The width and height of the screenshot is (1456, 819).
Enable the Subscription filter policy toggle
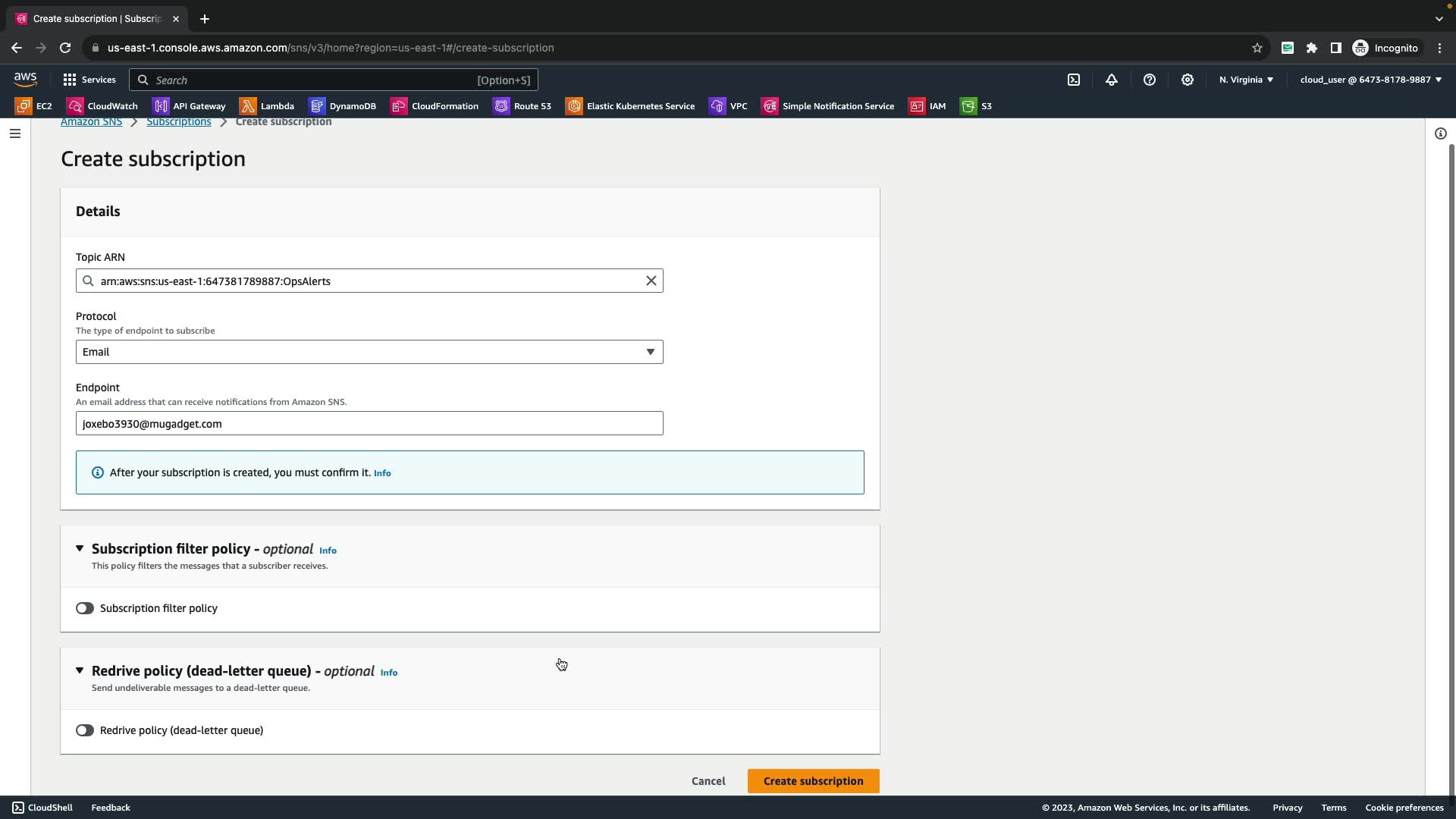(84, 608)
